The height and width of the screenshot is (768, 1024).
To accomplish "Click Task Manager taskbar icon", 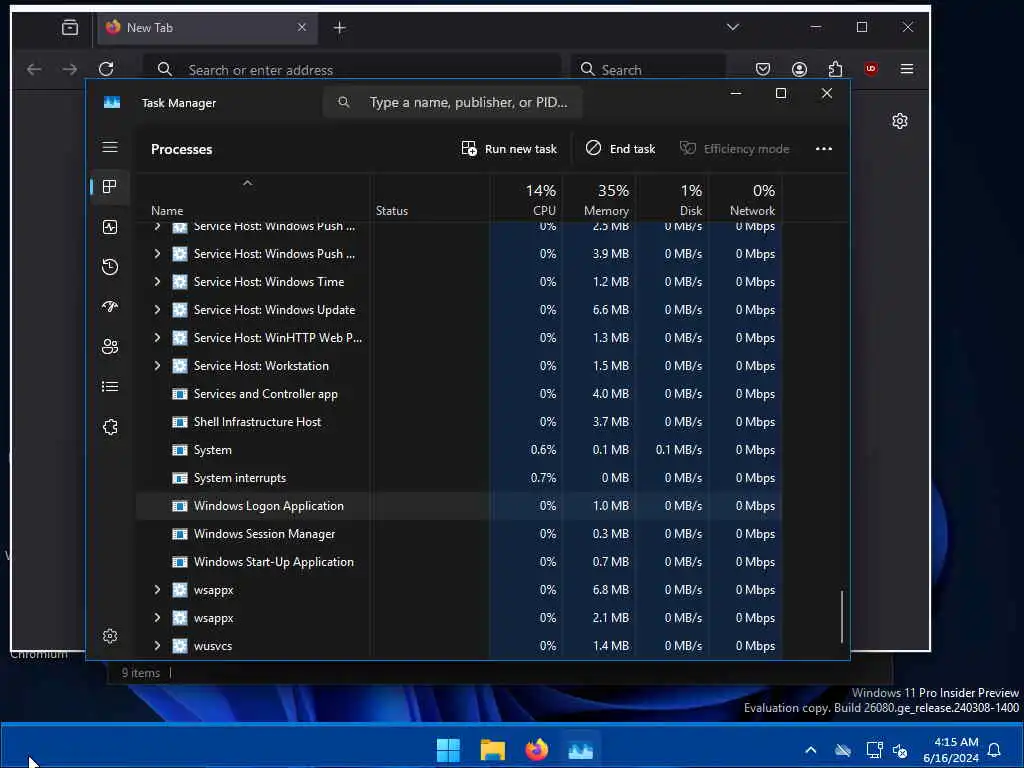I will click(x=581, y=750).
